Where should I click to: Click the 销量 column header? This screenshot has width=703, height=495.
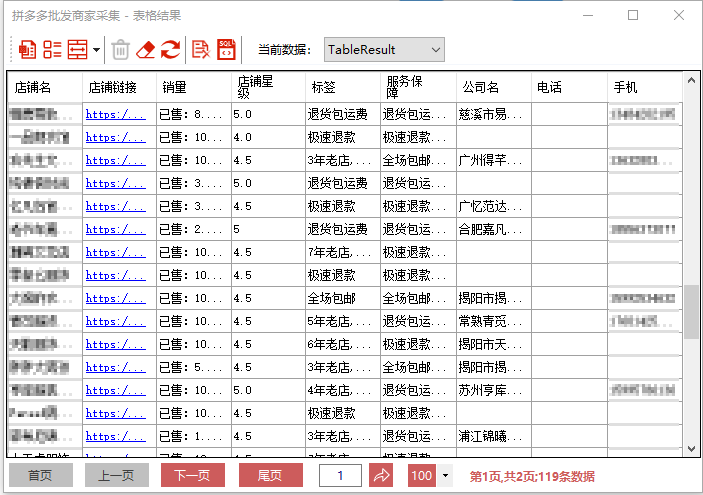(192, 88)
